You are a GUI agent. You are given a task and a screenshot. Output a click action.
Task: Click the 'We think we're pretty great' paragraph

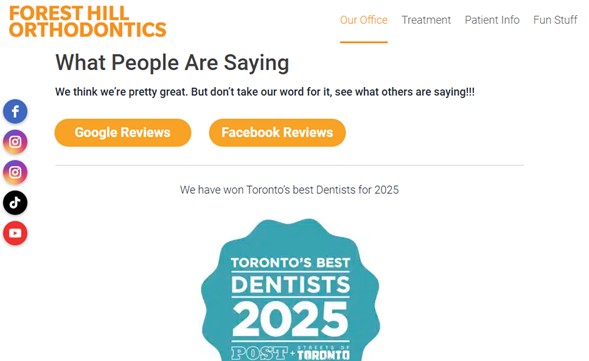[x=265, y=92]
